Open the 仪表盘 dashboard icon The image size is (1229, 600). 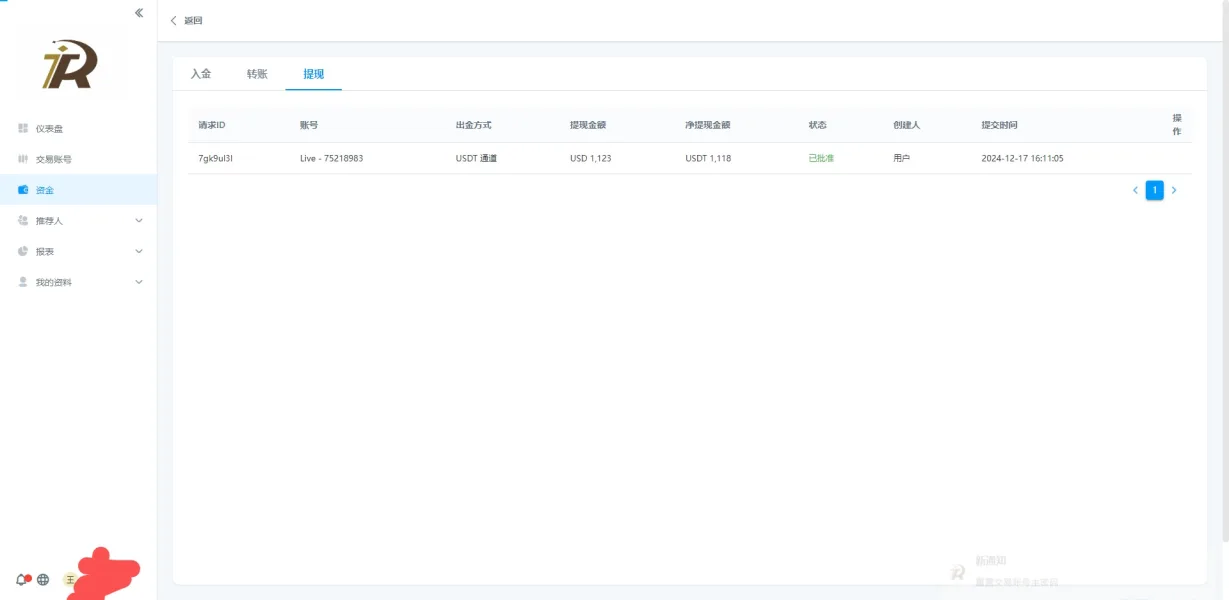(x=23, y=128)
